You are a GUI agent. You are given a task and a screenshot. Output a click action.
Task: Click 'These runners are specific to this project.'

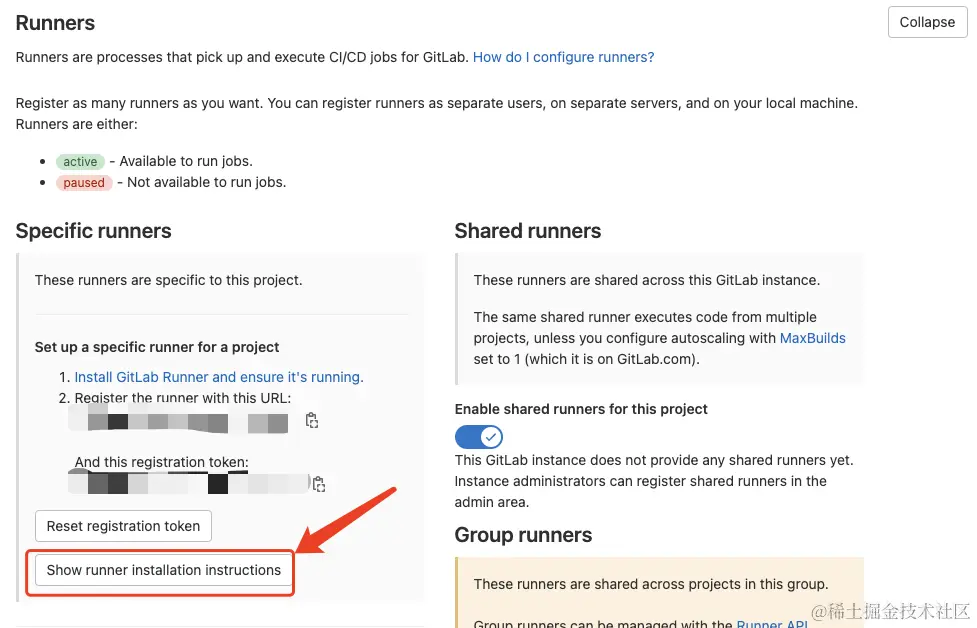tap(168, 280)
